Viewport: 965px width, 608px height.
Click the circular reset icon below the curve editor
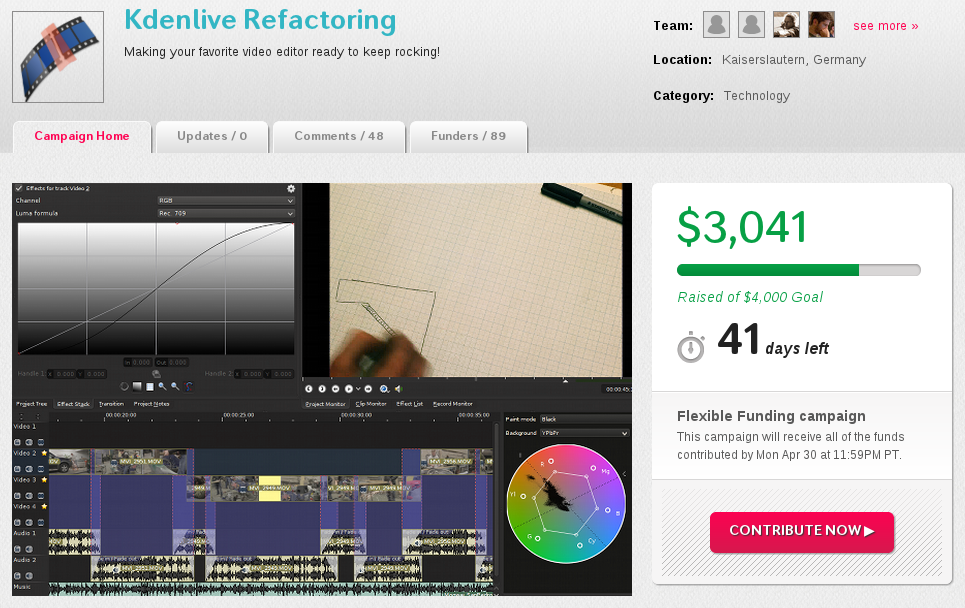[x=124, y=386]
